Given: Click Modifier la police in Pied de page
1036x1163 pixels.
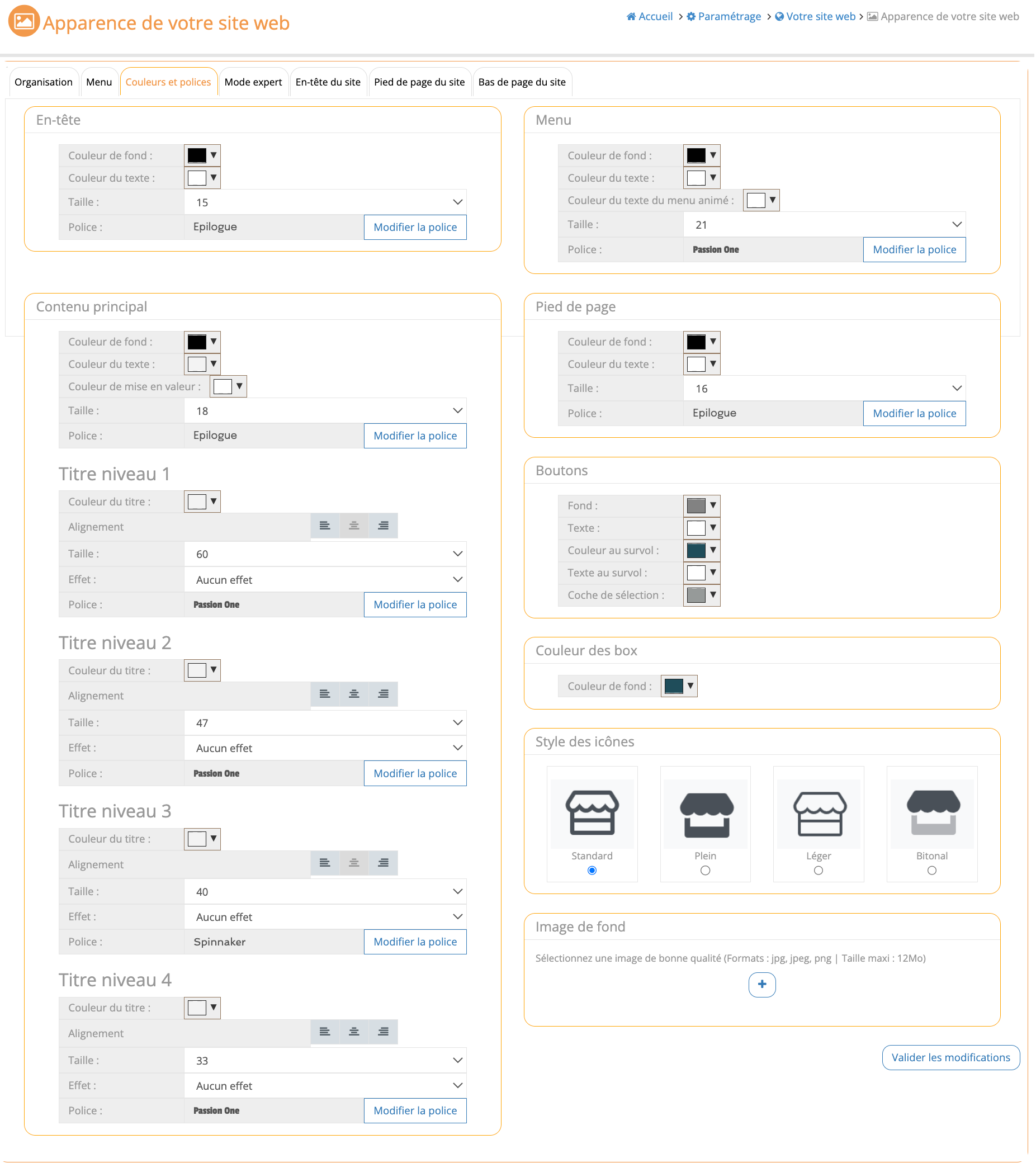Looking at the screenshot, I should (915, 414).
